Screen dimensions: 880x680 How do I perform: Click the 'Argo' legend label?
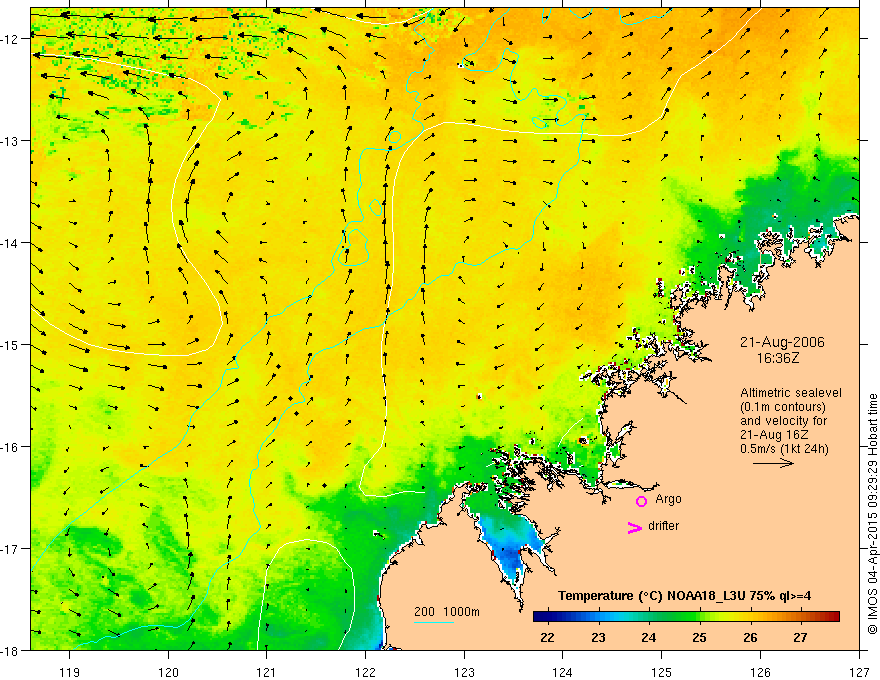[x=668, y=499]
